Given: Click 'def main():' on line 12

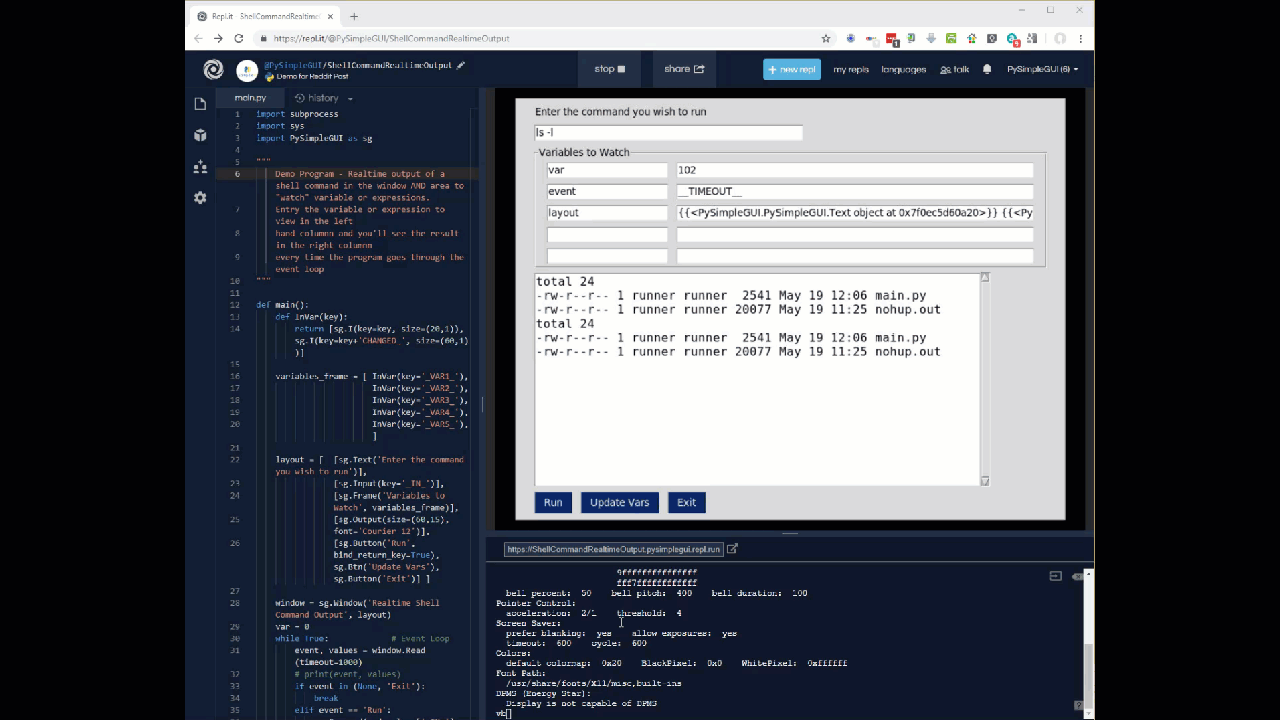Looking at the screenshot, I should [282, 305].
